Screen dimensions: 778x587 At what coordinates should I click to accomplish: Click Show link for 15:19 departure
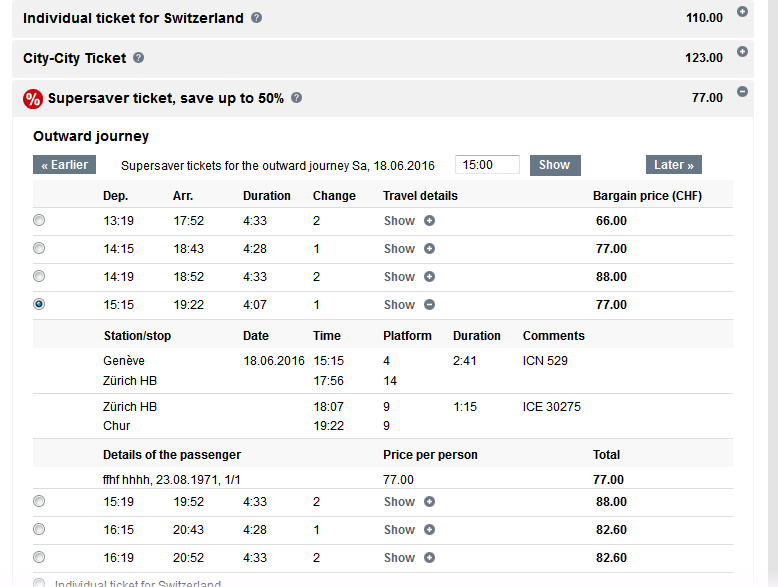tap(399, 502)
